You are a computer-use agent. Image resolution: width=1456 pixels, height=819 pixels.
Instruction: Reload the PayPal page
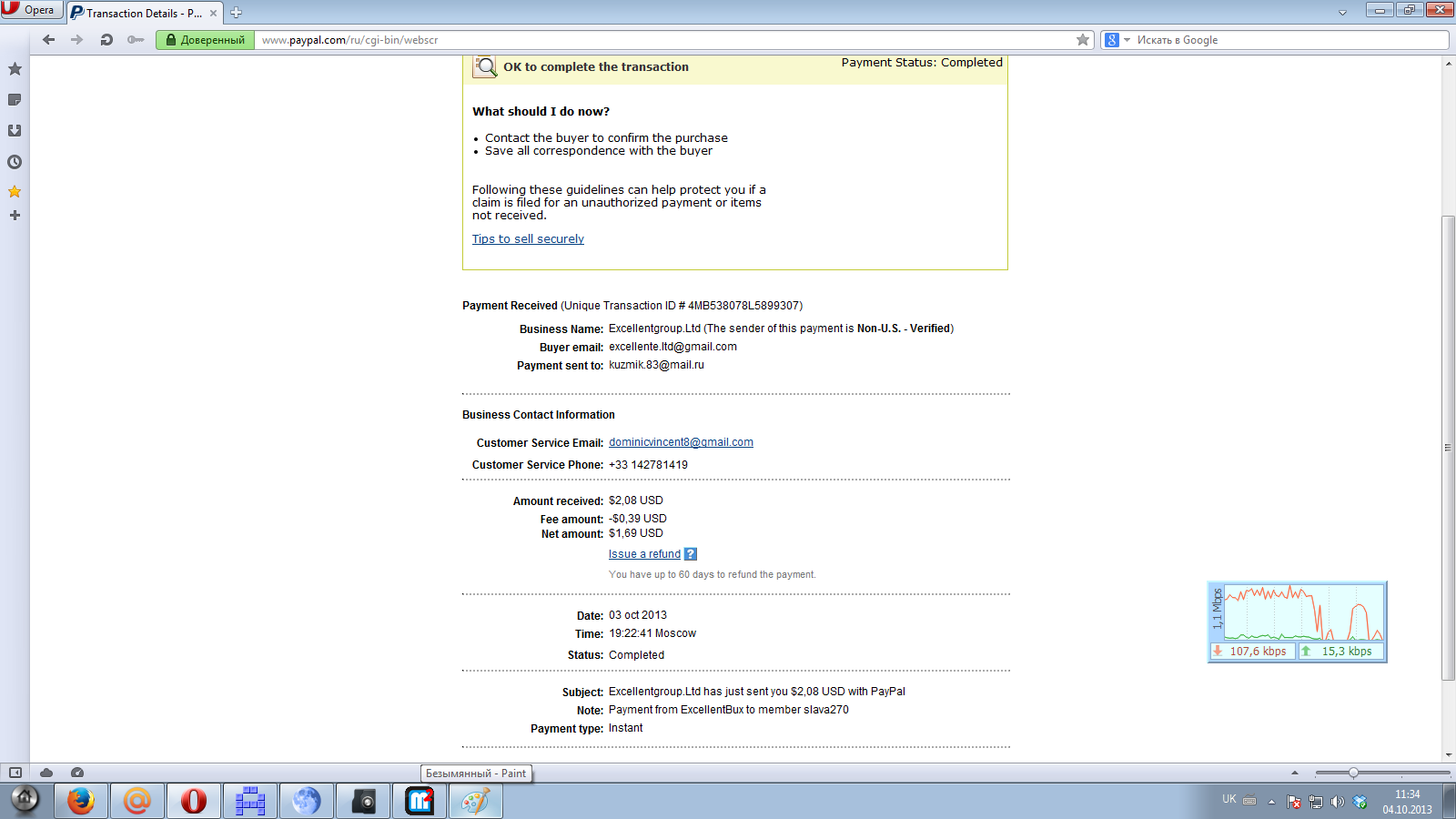point(106,40)
